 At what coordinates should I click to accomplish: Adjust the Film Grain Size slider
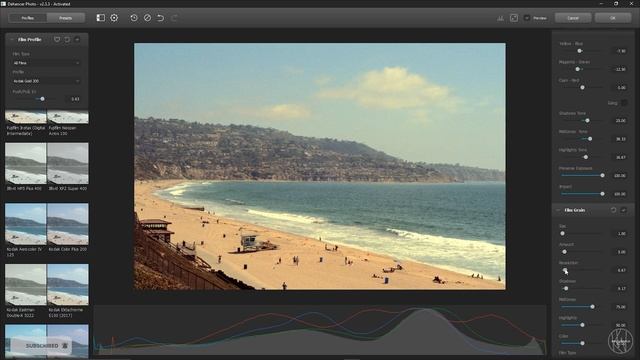[562, 233]
